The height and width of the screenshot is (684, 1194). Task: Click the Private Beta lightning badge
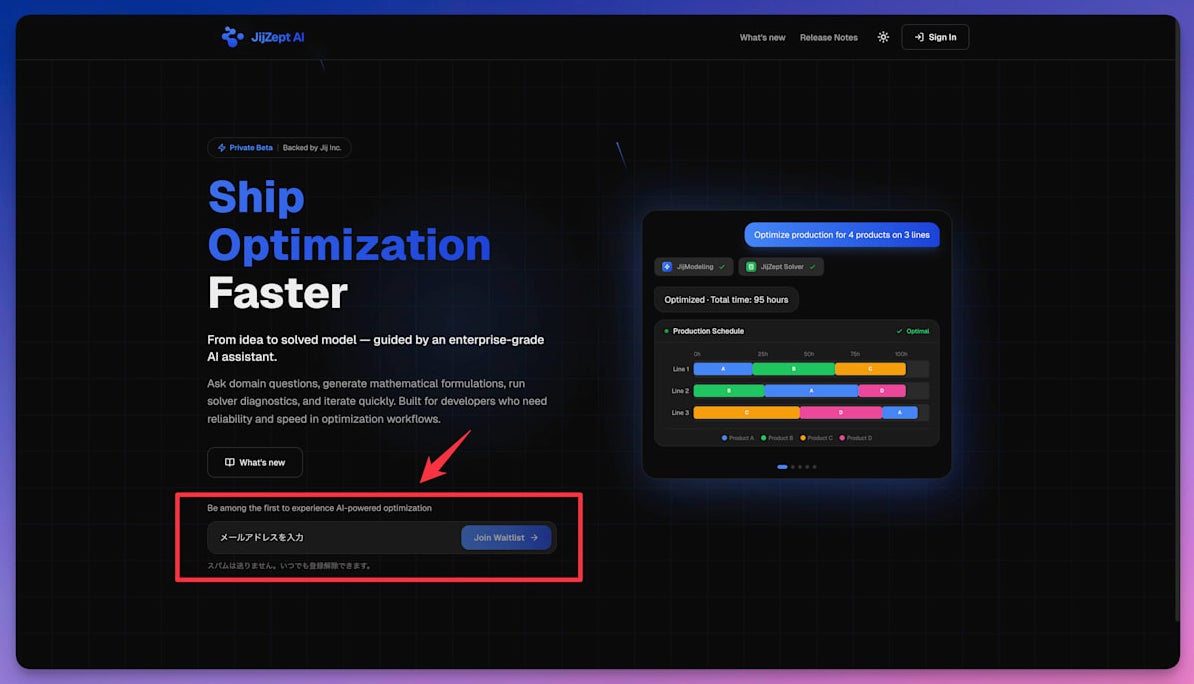[x=245, y=148]
